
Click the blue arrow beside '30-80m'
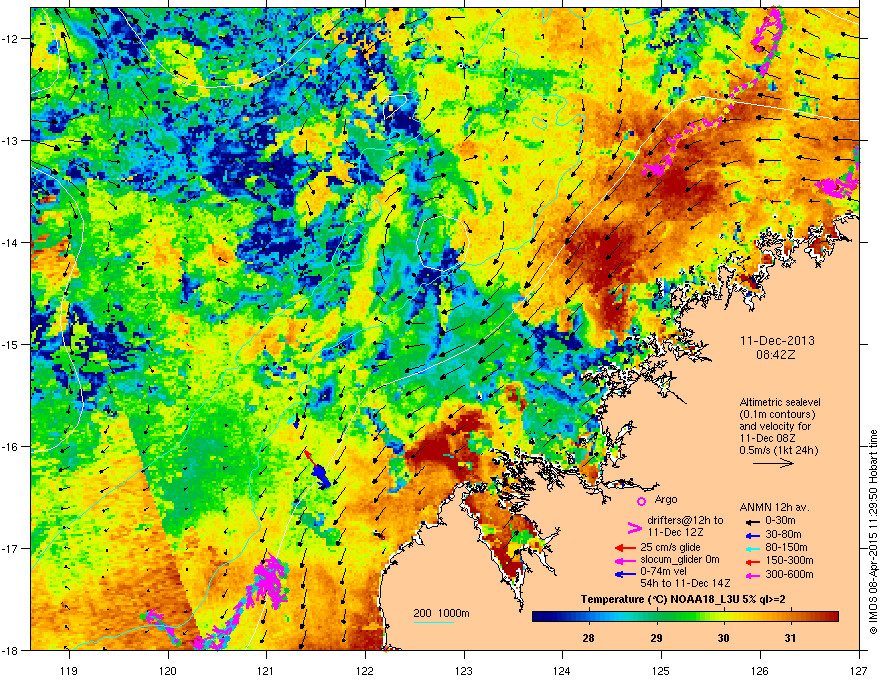pos(753,535)
